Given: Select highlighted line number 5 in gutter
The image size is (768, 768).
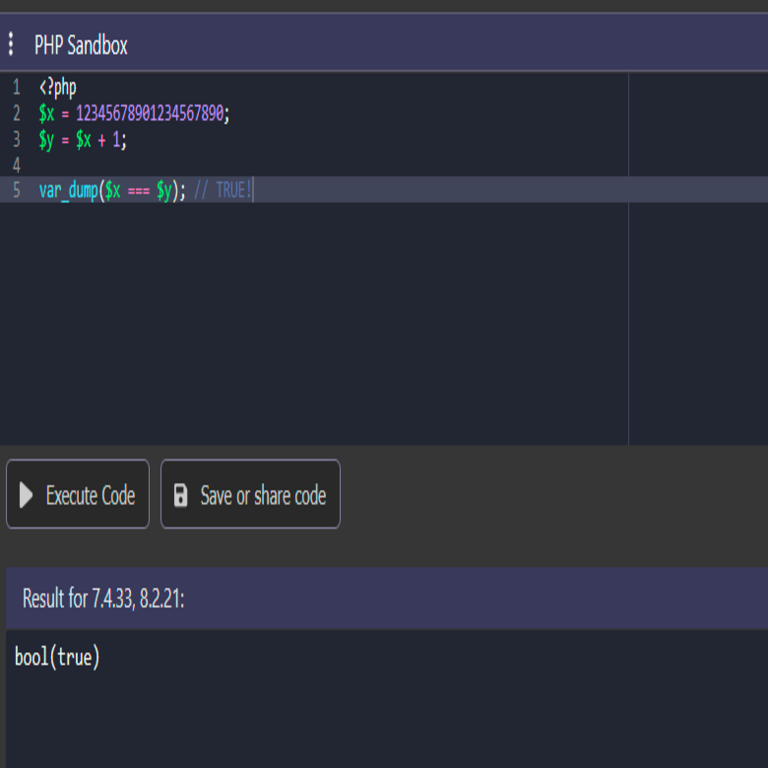Looking at the screenshot, I should click(16, 190).
